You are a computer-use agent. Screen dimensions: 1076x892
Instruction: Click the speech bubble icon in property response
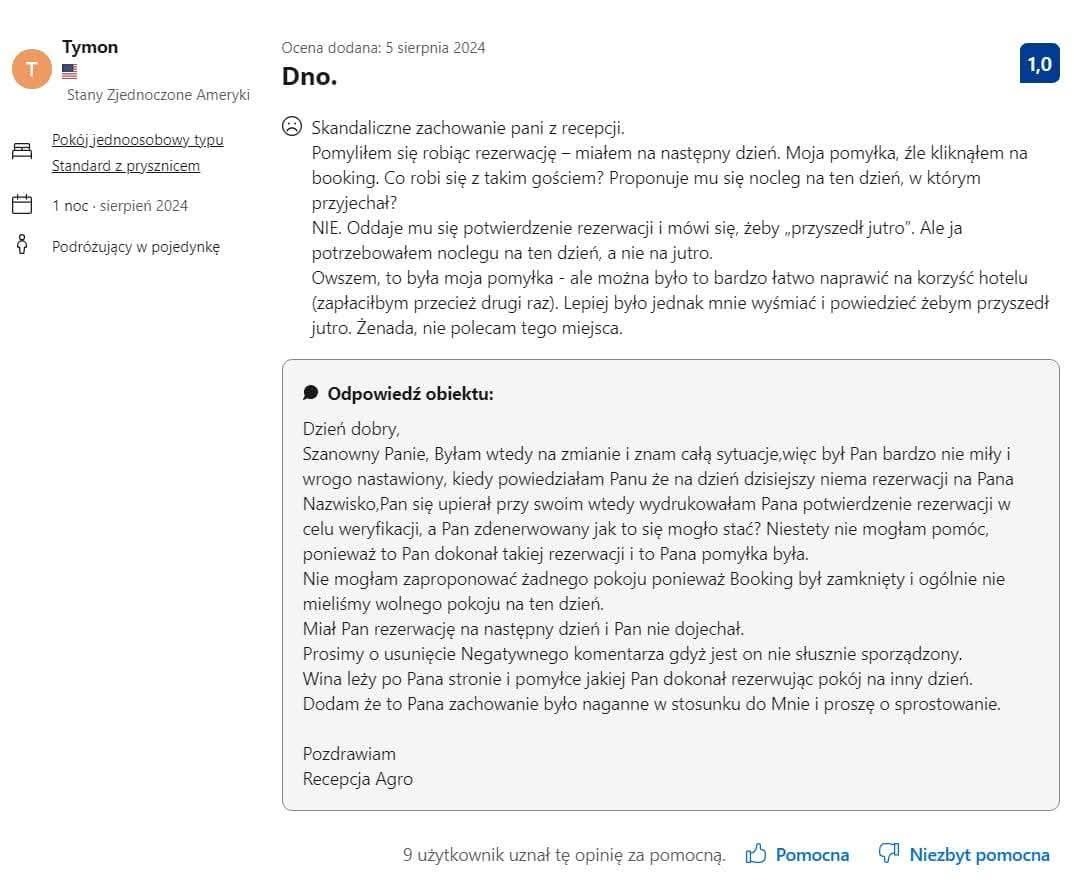point(311,393)
